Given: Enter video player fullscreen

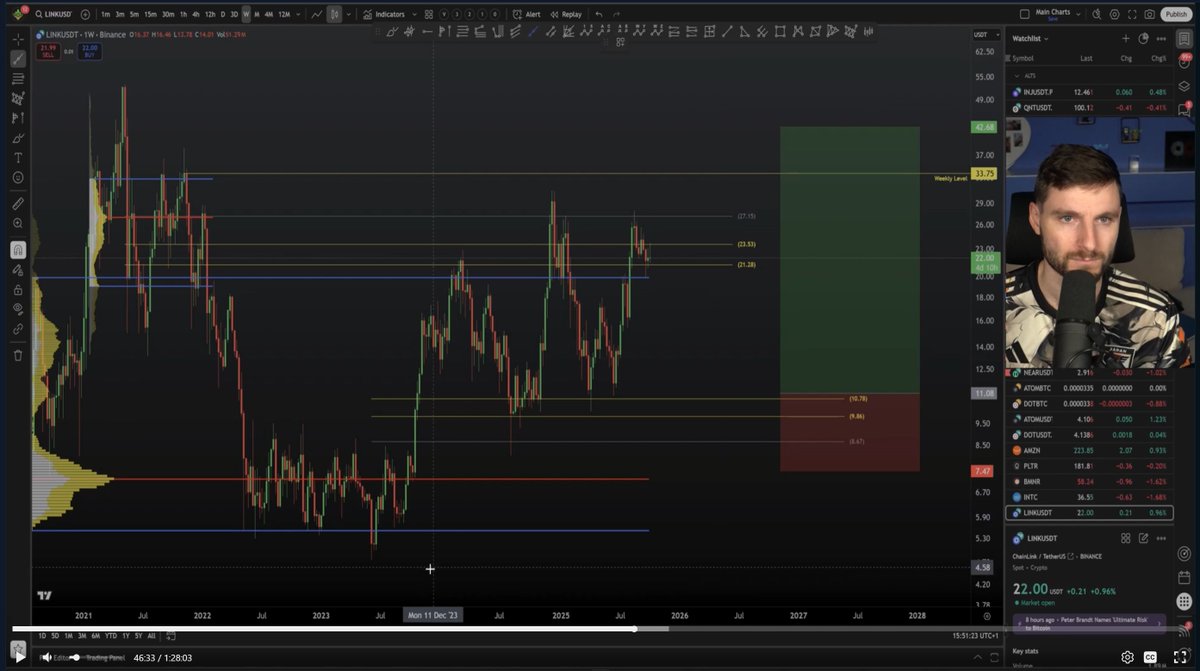Looking at the screenshot, I should tap(1180, 657).
